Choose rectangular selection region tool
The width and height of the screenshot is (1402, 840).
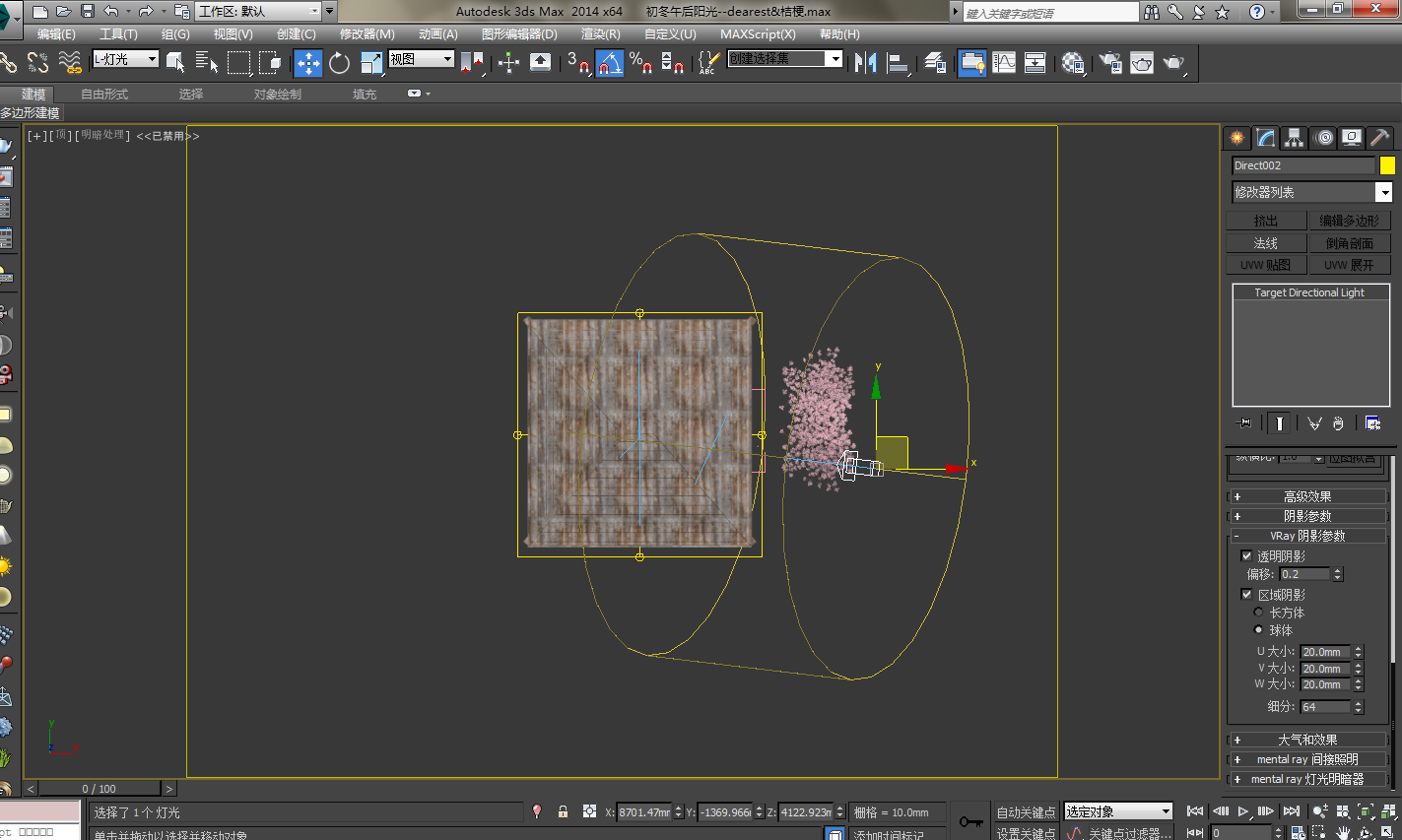tap(239, 63)
